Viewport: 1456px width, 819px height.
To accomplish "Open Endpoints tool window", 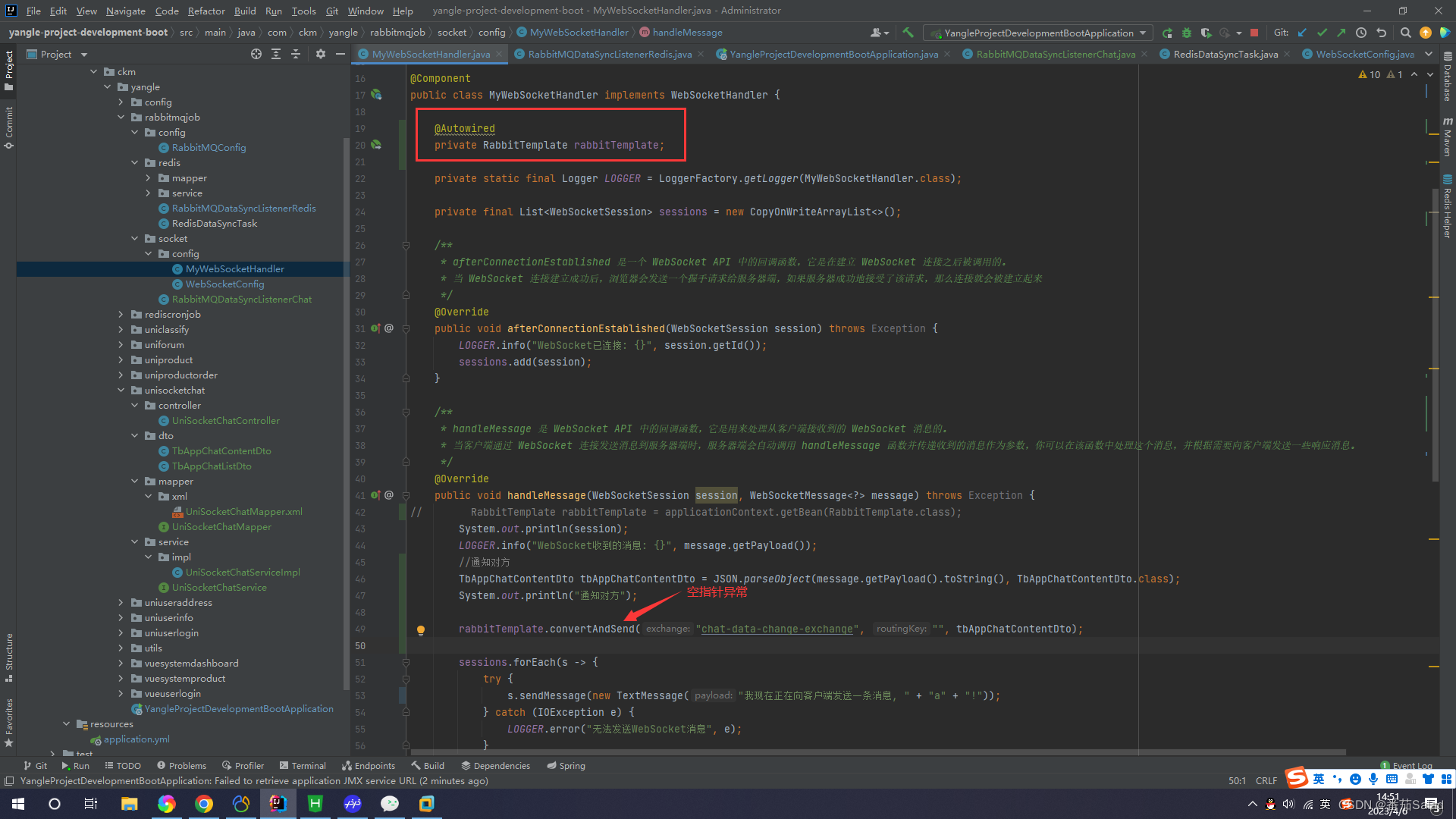I will click(369, 766).
